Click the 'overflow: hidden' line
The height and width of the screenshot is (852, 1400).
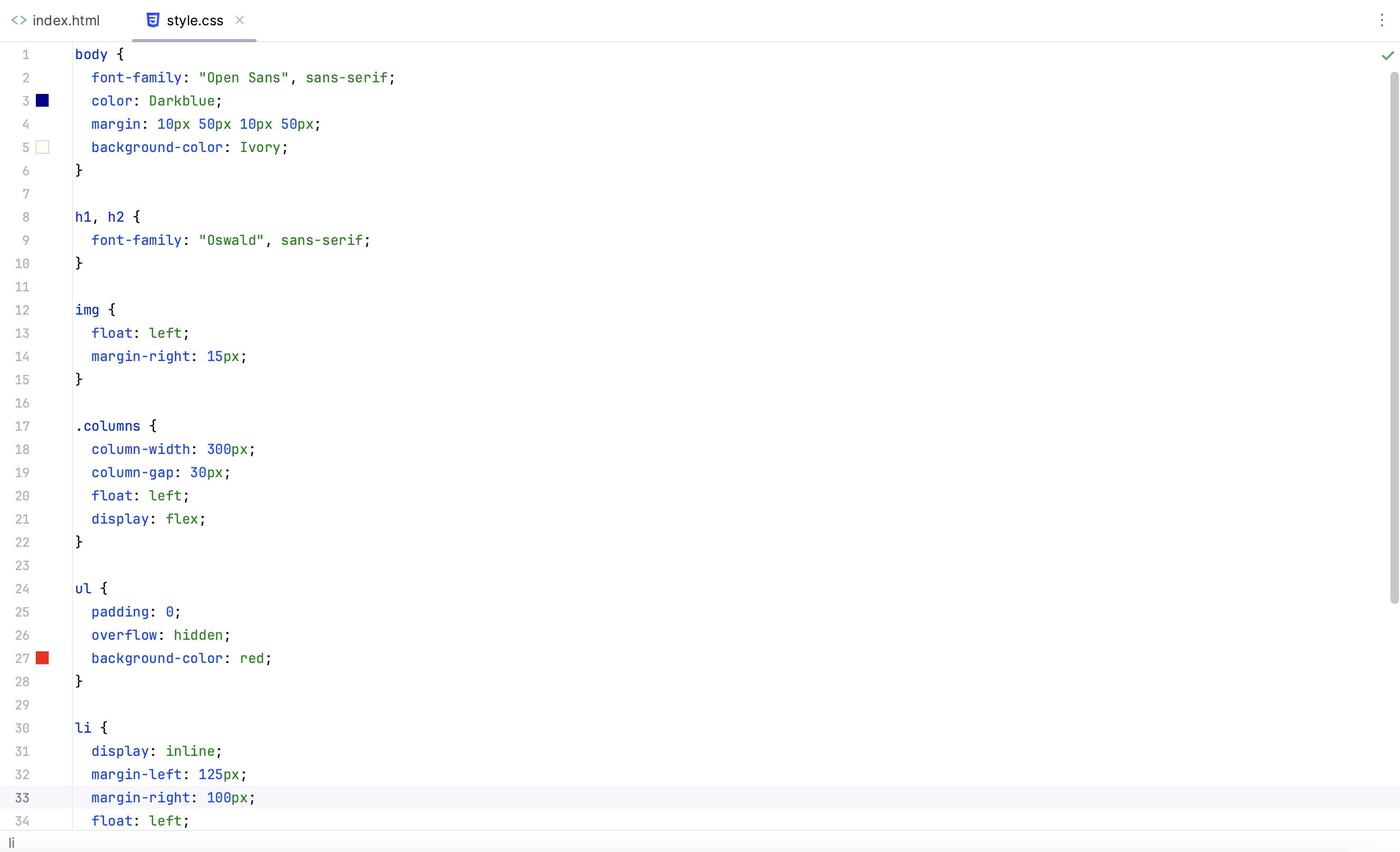(x=160, y=635)
